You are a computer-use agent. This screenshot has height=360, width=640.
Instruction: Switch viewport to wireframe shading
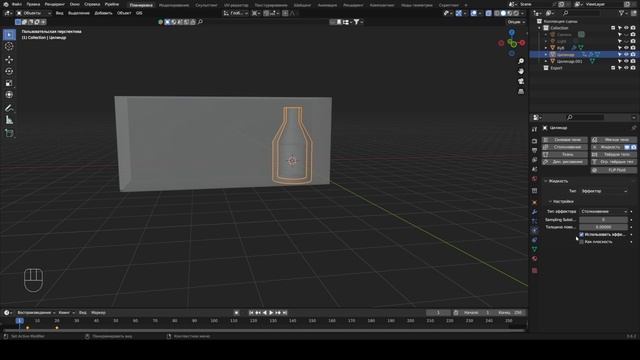[497, 13]
